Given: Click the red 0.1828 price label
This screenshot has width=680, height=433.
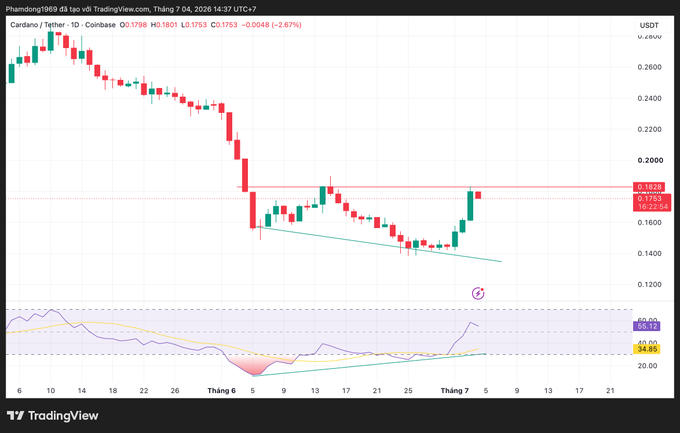Looking at the screenshot, I should click(649, 187).
